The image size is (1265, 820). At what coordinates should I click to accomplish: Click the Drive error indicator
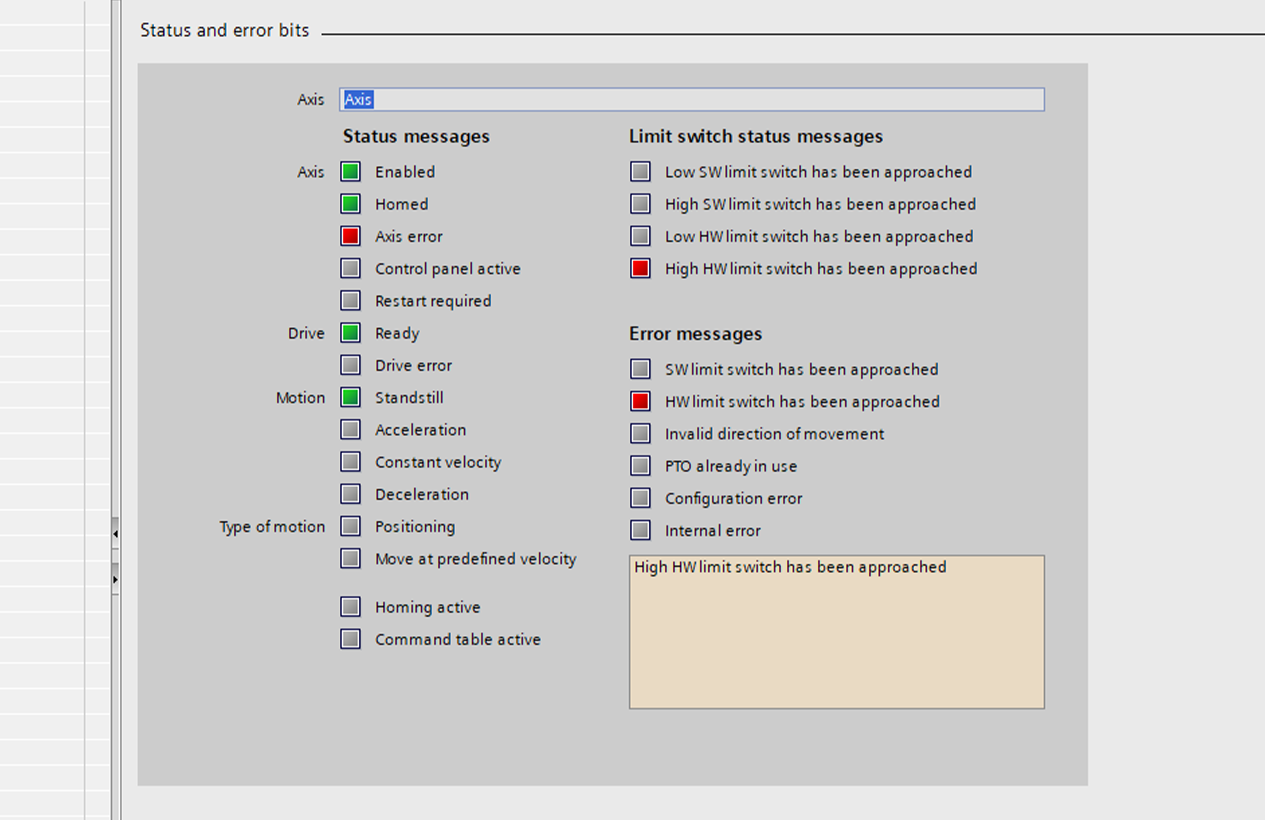[x=350, y=365]
